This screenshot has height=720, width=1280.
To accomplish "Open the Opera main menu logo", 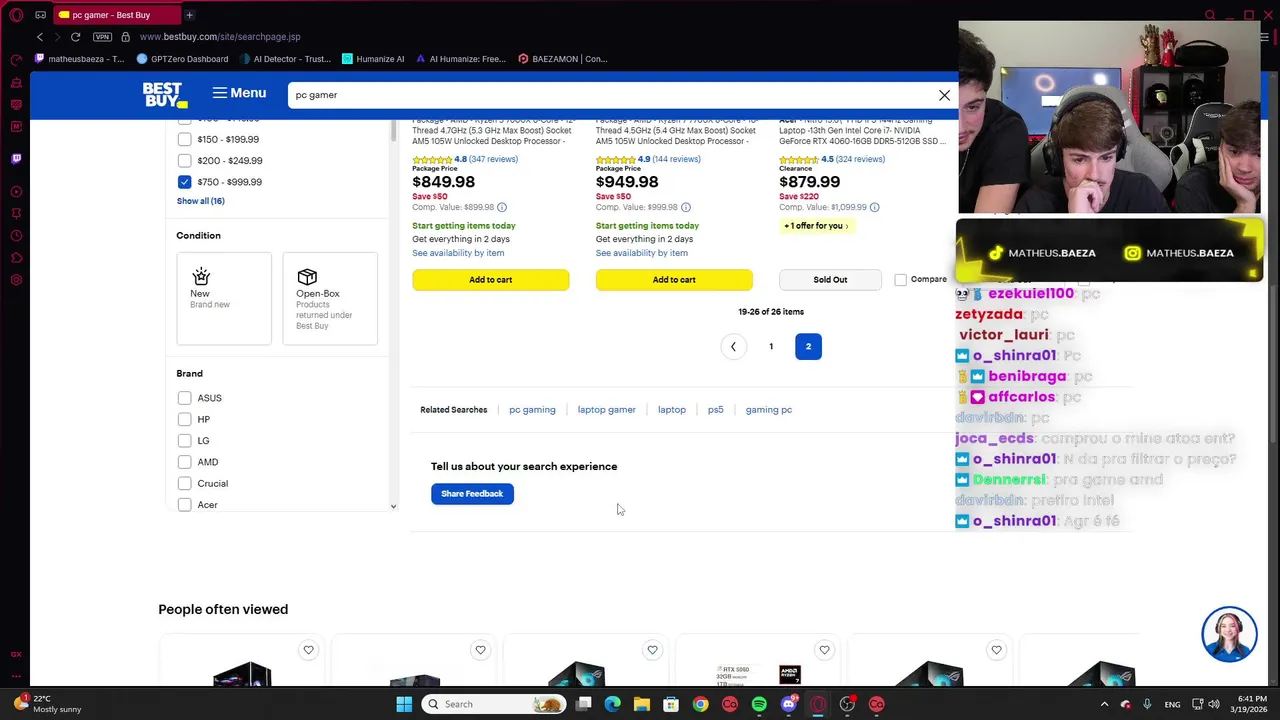I will point(16,15).
